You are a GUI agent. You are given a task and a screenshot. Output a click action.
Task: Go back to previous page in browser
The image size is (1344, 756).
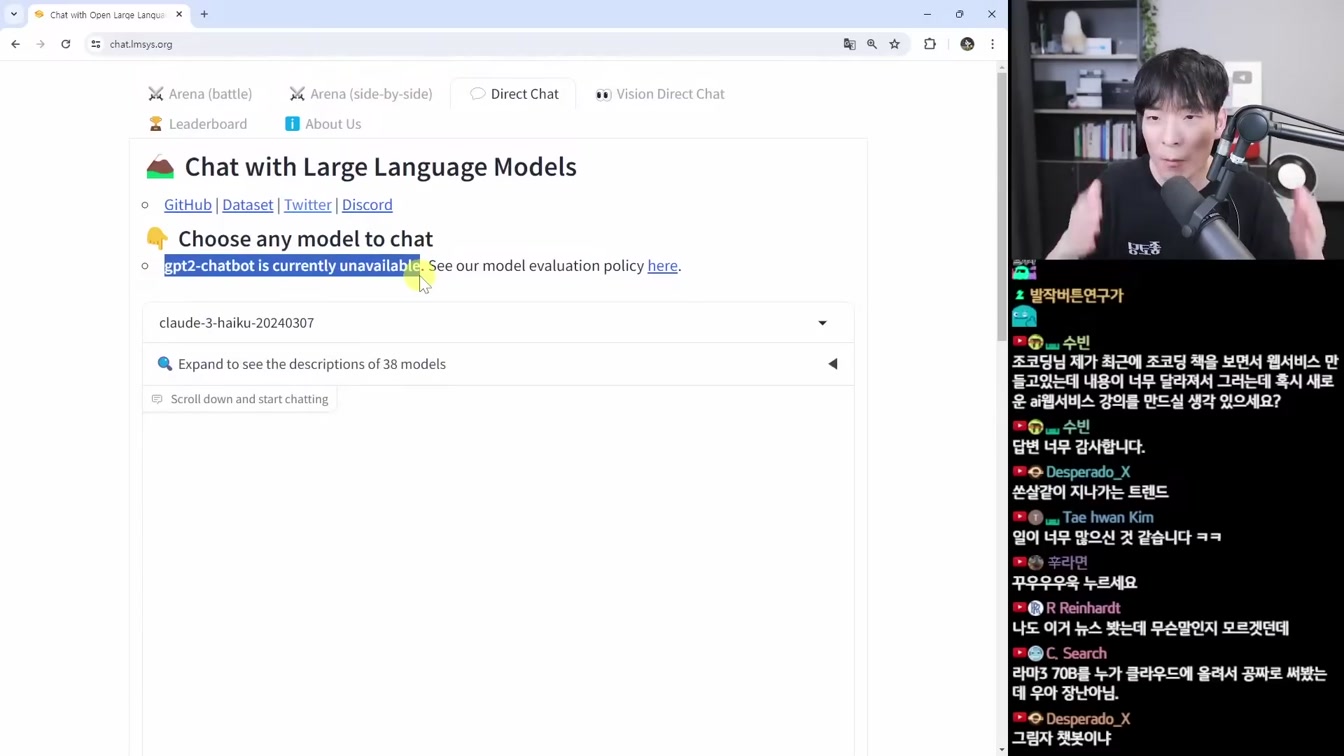click(x=15, y=44)
